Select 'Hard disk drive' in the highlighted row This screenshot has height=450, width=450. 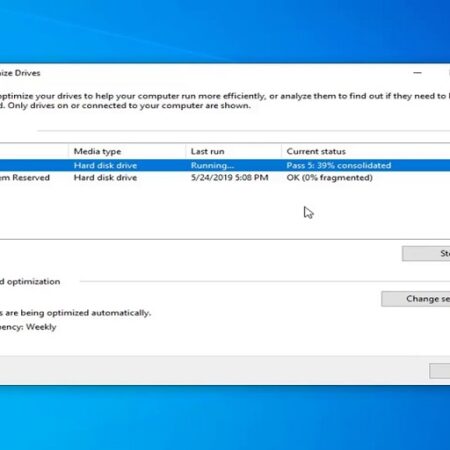point(105,165)
